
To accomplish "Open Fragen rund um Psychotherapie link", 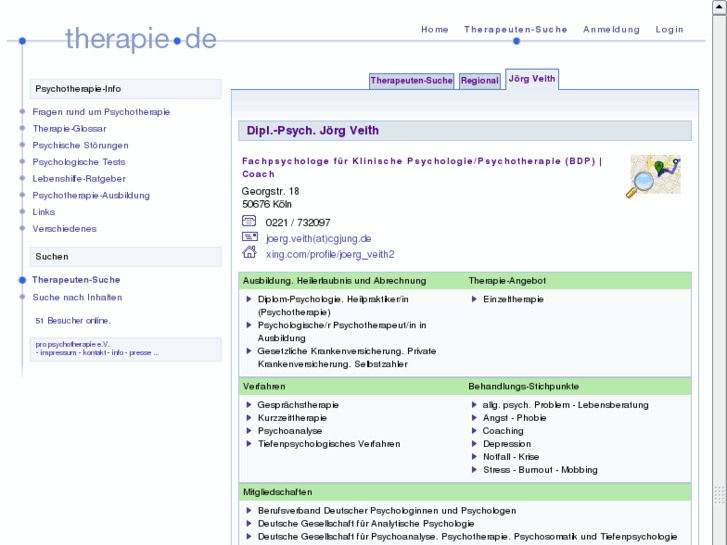I will (x=101, y=112).
